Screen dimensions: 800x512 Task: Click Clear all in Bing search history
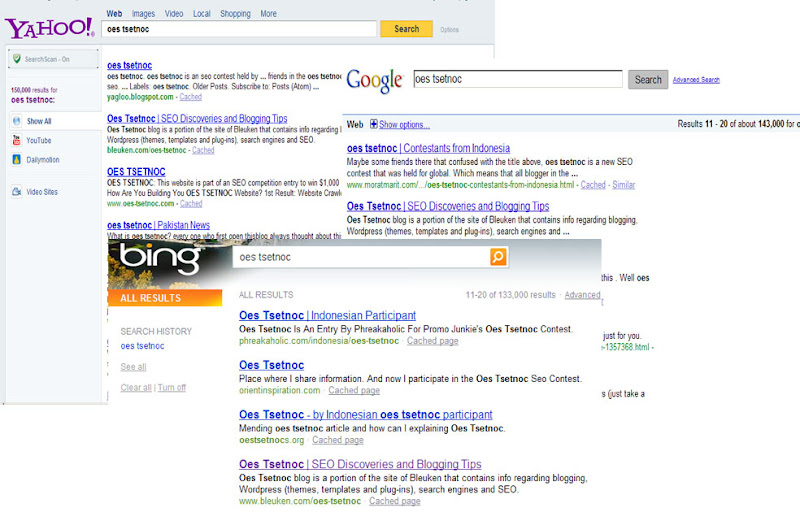point(136,388)
